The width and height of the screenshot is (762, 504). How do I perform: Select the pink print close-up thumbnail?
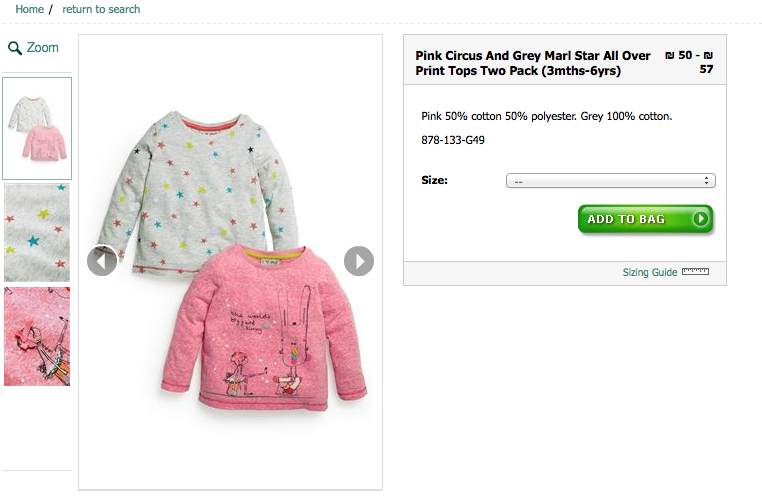[37, 336]
